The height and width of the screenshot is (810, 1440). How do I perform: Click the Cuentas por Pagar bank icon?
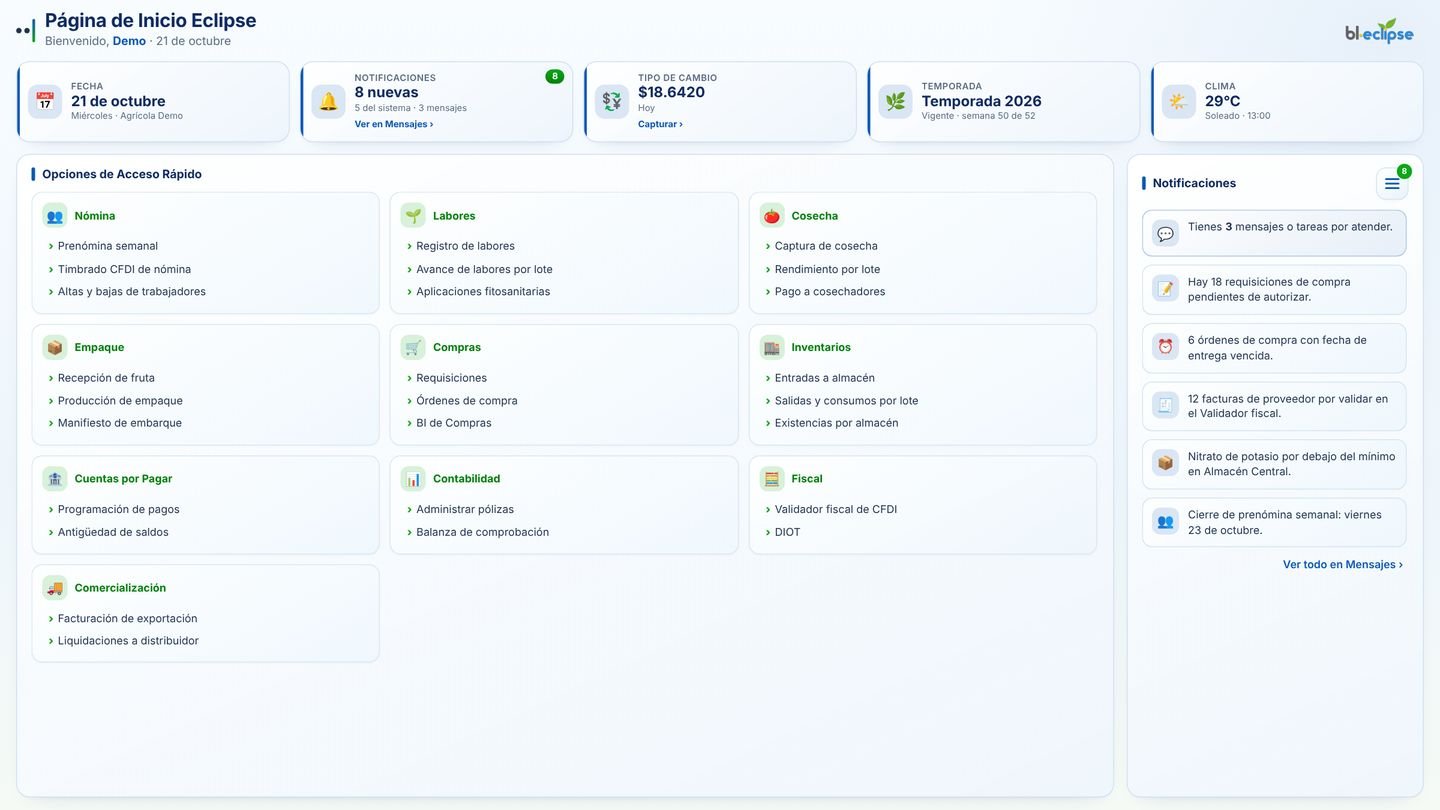click(x=55, y=479)
